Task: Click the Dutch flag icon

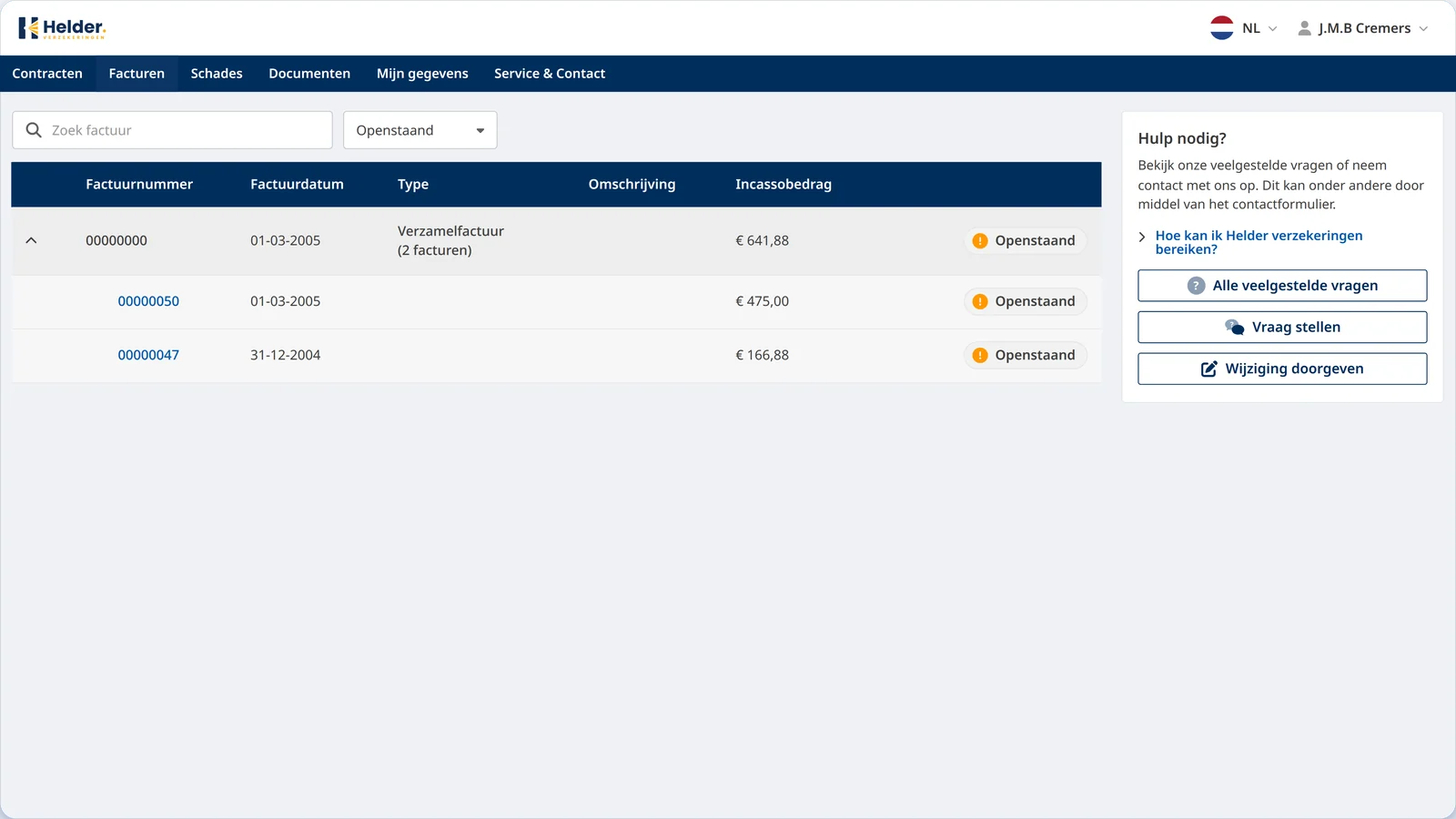Action: pos(1222,28)
